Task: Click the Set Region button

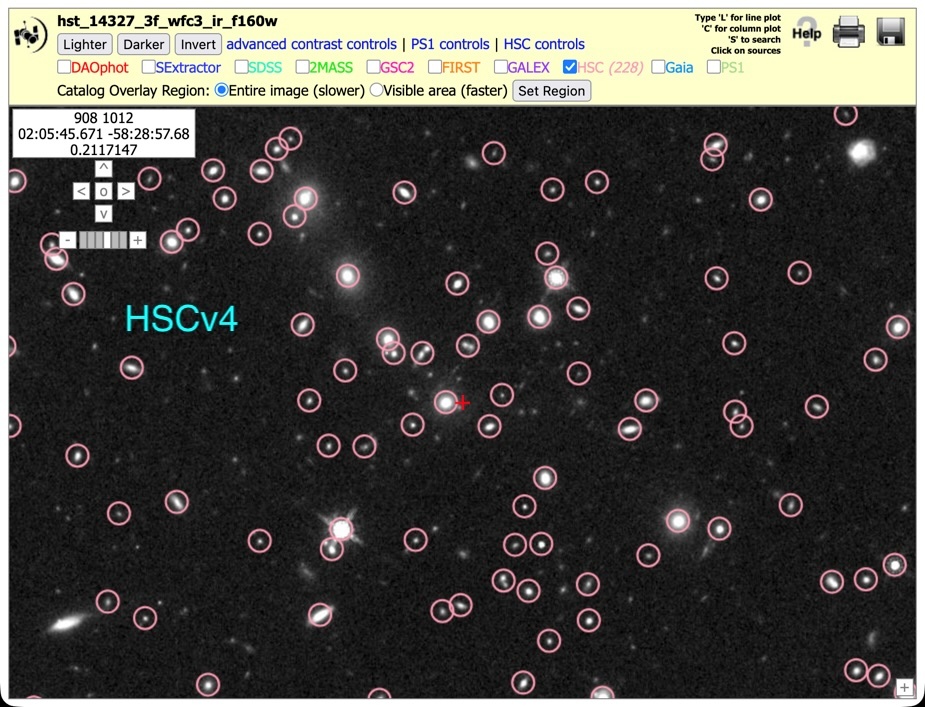Action: point(552,91)
